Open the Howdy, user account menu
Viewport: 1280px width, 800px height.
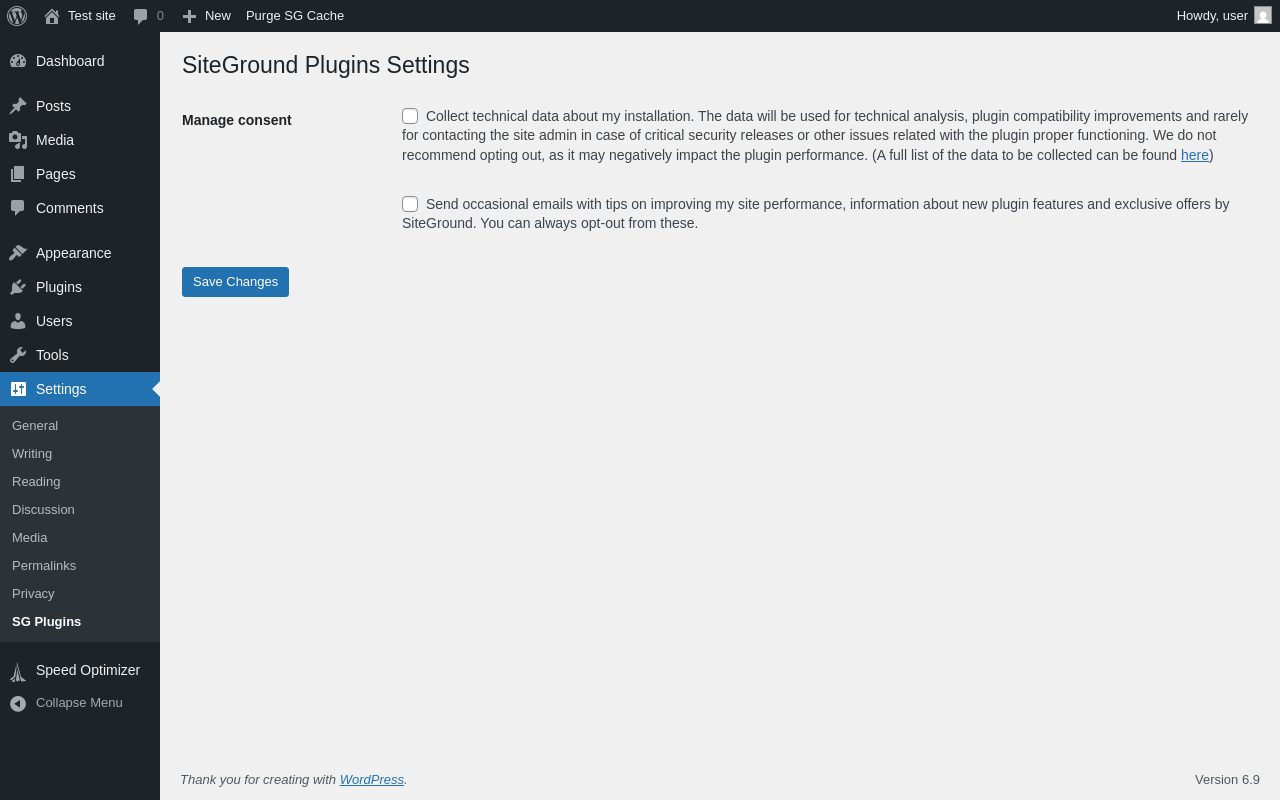pos(1212,16)
